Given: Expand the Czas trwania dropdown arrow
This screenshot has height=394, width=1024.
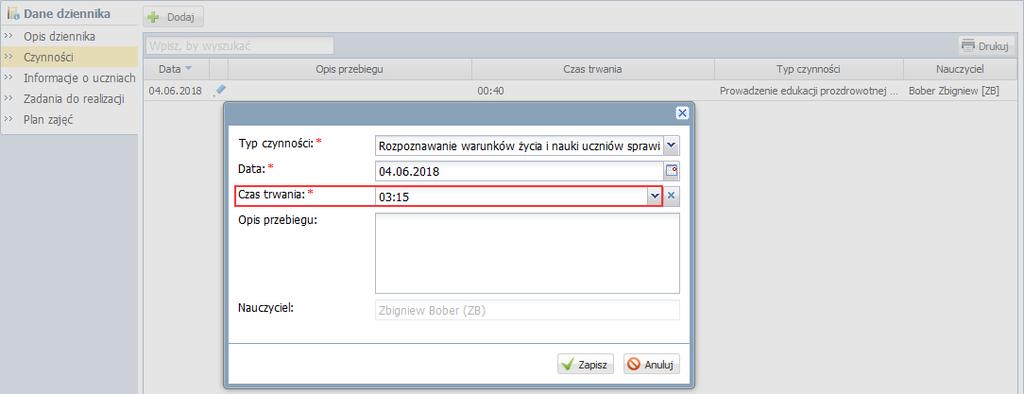Looking at the screenshot, I should pyautogui.click(x=654, y=197).
